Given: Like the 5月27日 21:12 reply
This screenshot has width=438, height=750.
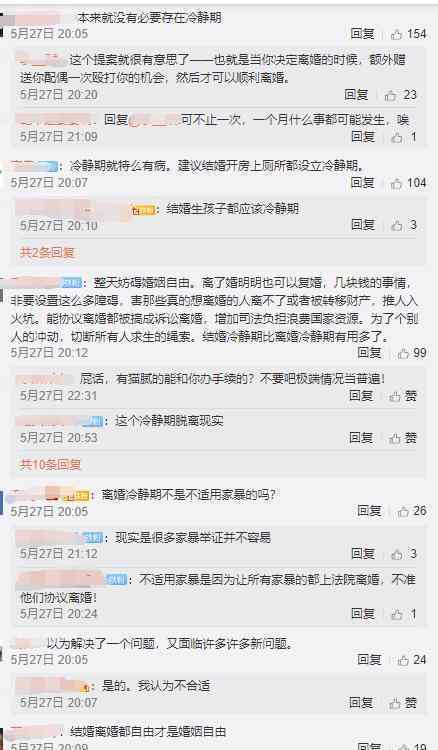Looking at the screenshot, I should pyautogui.click(x=396, y=554).
